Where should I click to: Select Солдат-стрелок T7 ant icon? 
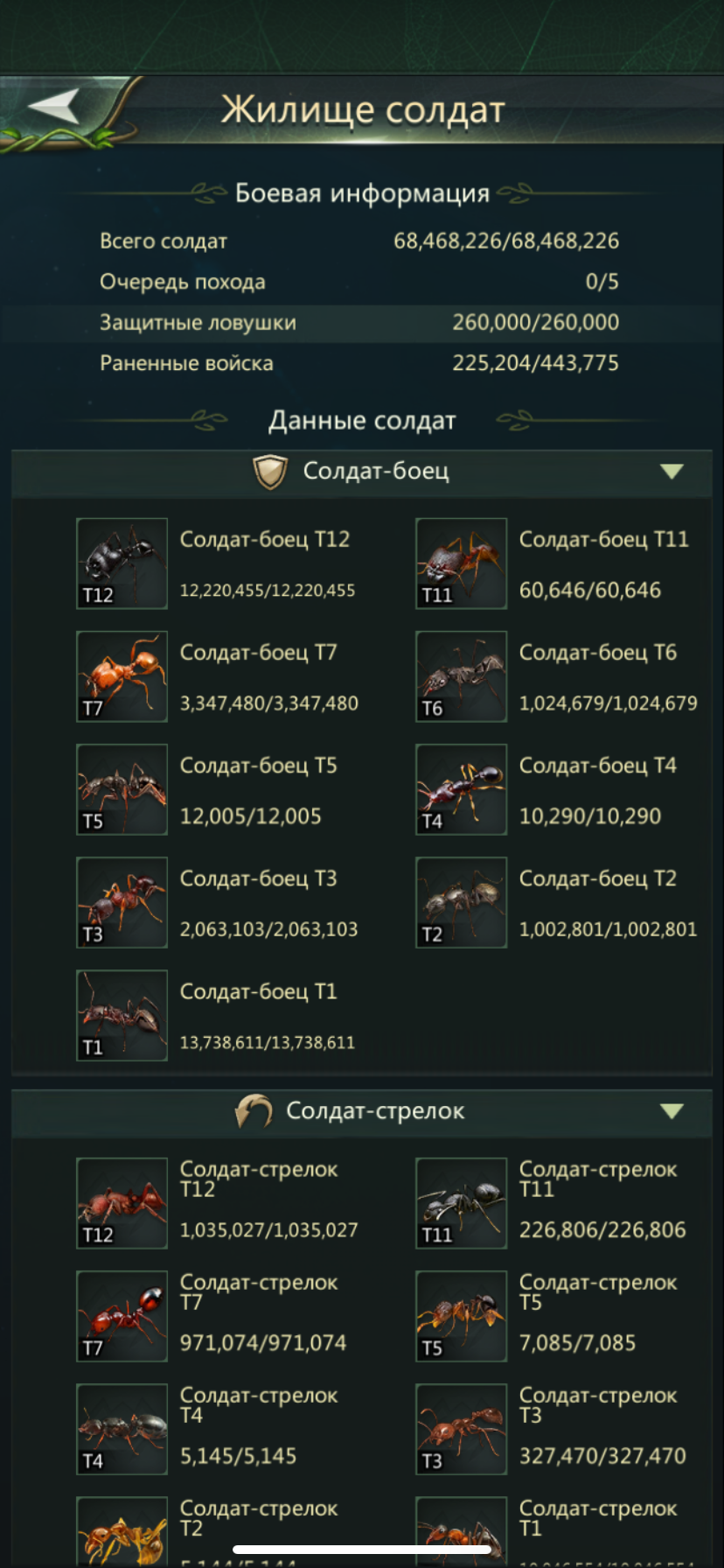pos(122,1316)
